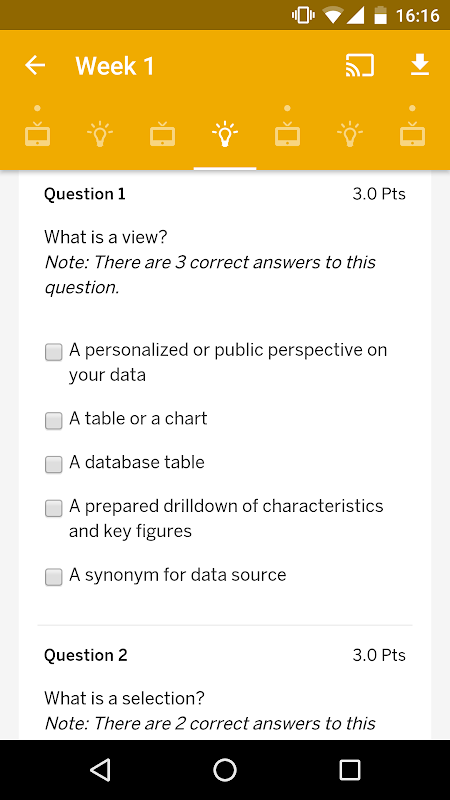Tap the download icon in header
Viewport: 450px width, 800px height.
420,65
